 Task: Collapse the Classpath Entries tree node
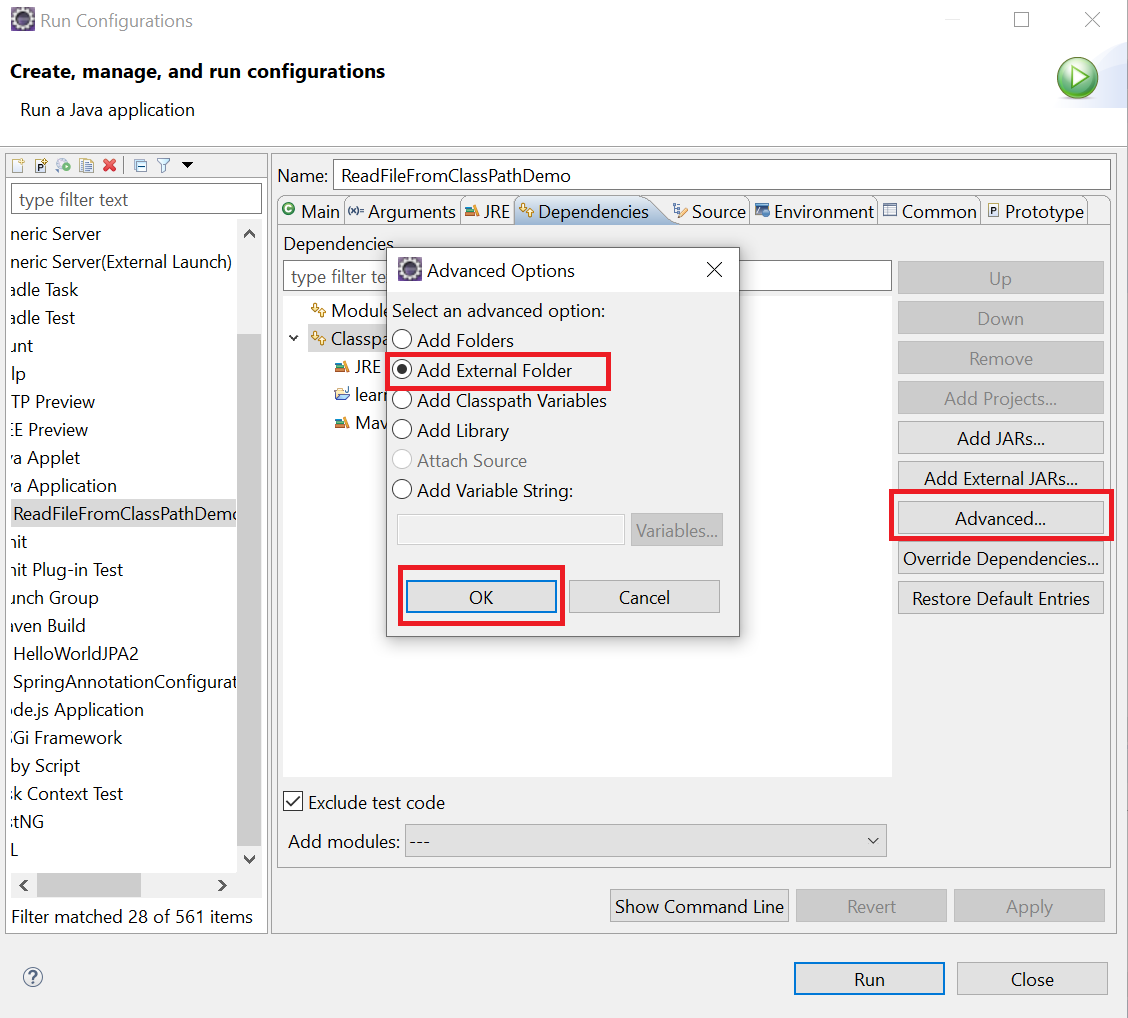[x=294, y=339]
